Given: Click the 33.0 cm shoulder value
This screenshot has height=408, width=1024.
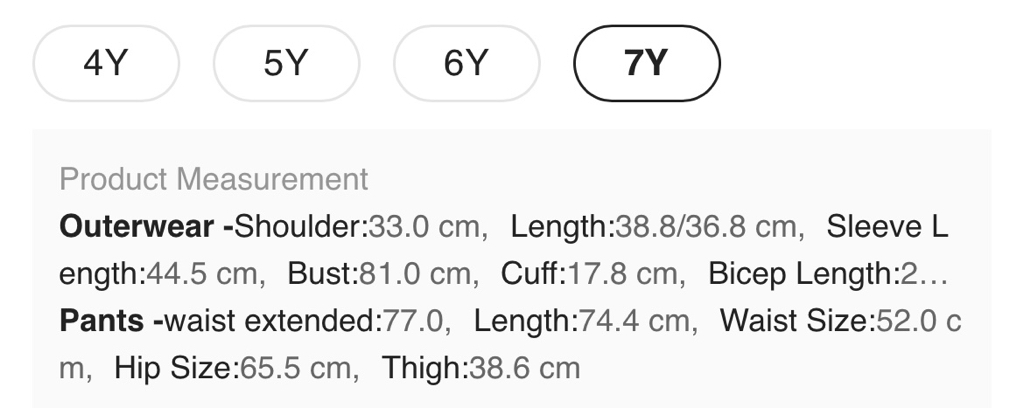Looking at the screenshot, I should 424,226.
